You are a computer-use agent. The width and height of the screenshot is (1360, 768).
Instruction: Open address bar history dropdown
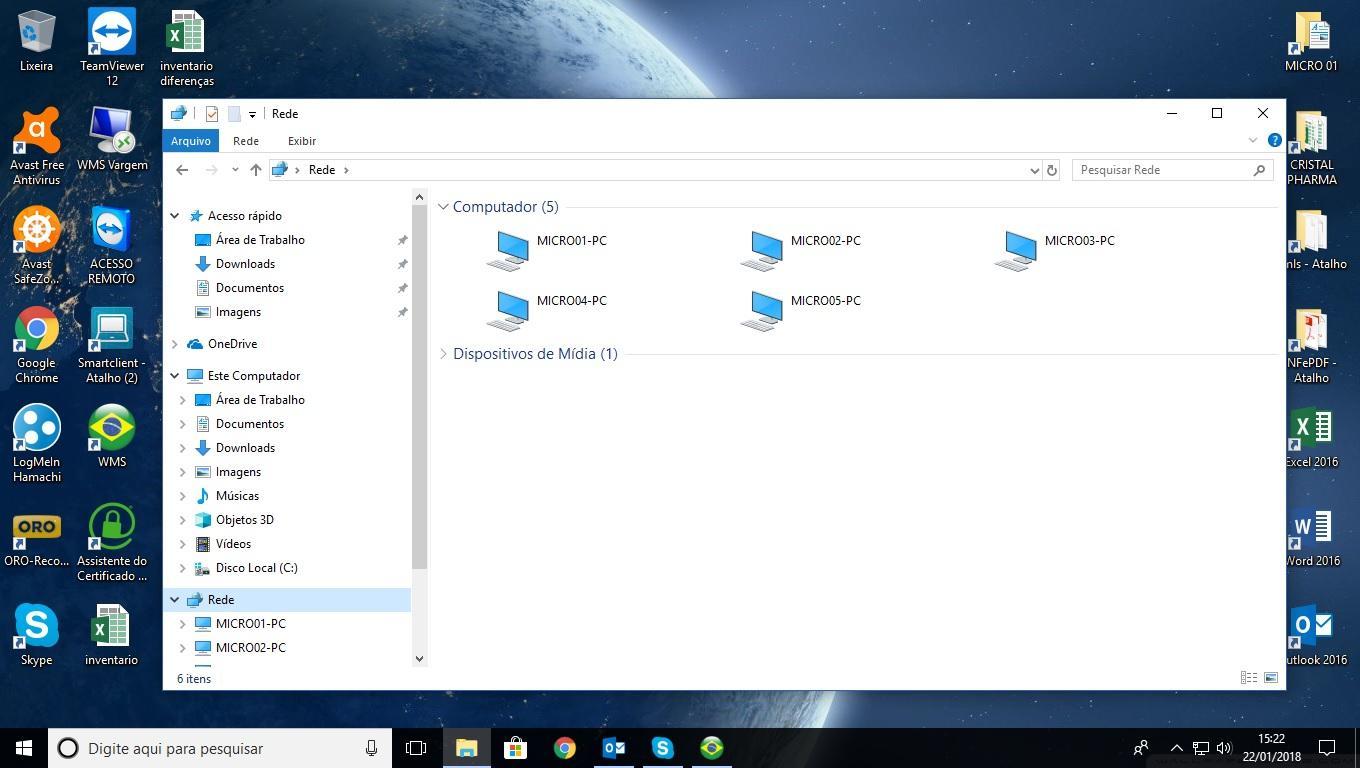click(1034, 170)
